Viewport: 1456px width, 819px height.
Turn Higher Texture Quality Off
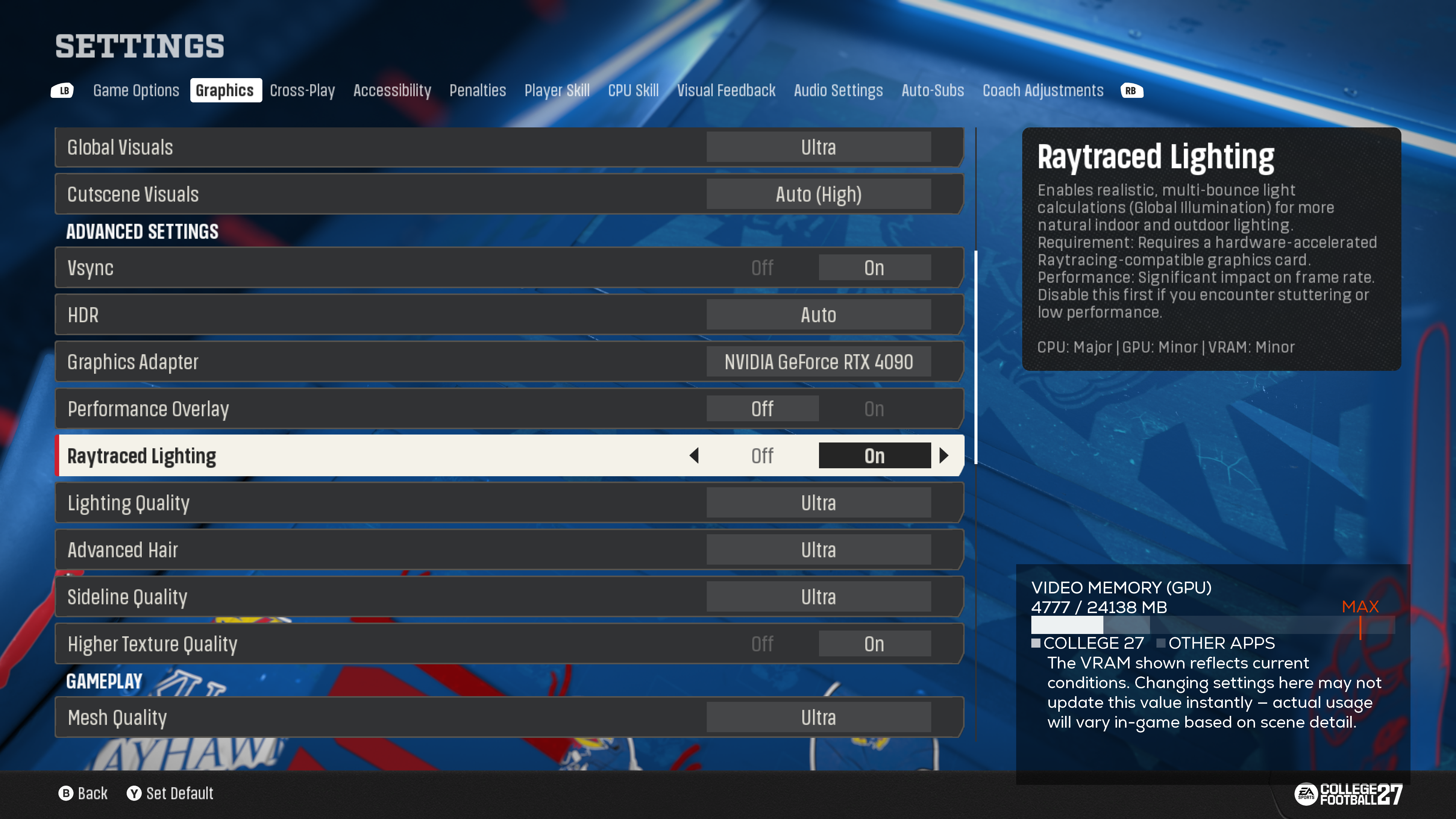[x=763, y=644]
